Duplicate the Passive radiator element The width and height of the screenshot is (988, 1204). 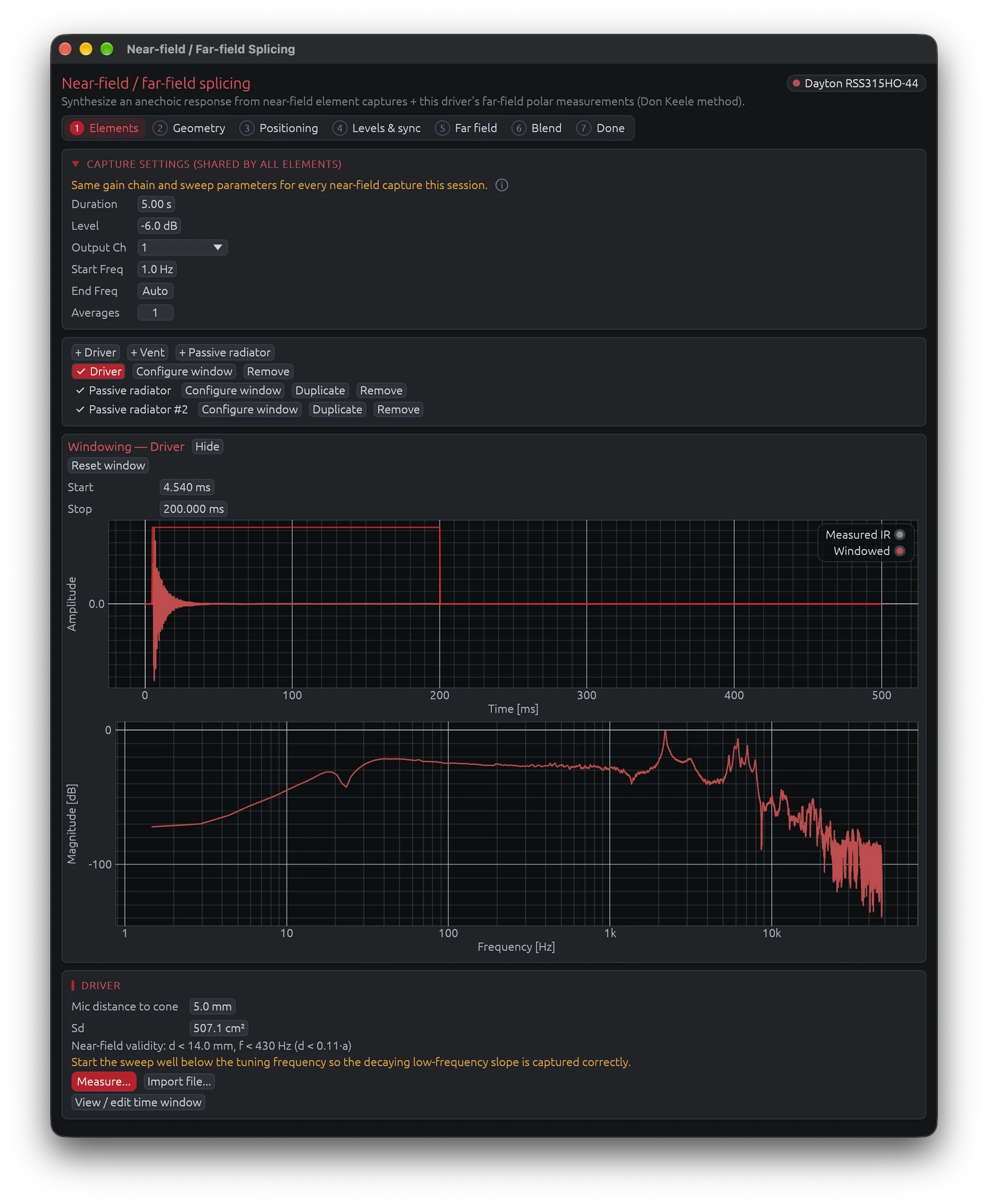pos(320,391)
